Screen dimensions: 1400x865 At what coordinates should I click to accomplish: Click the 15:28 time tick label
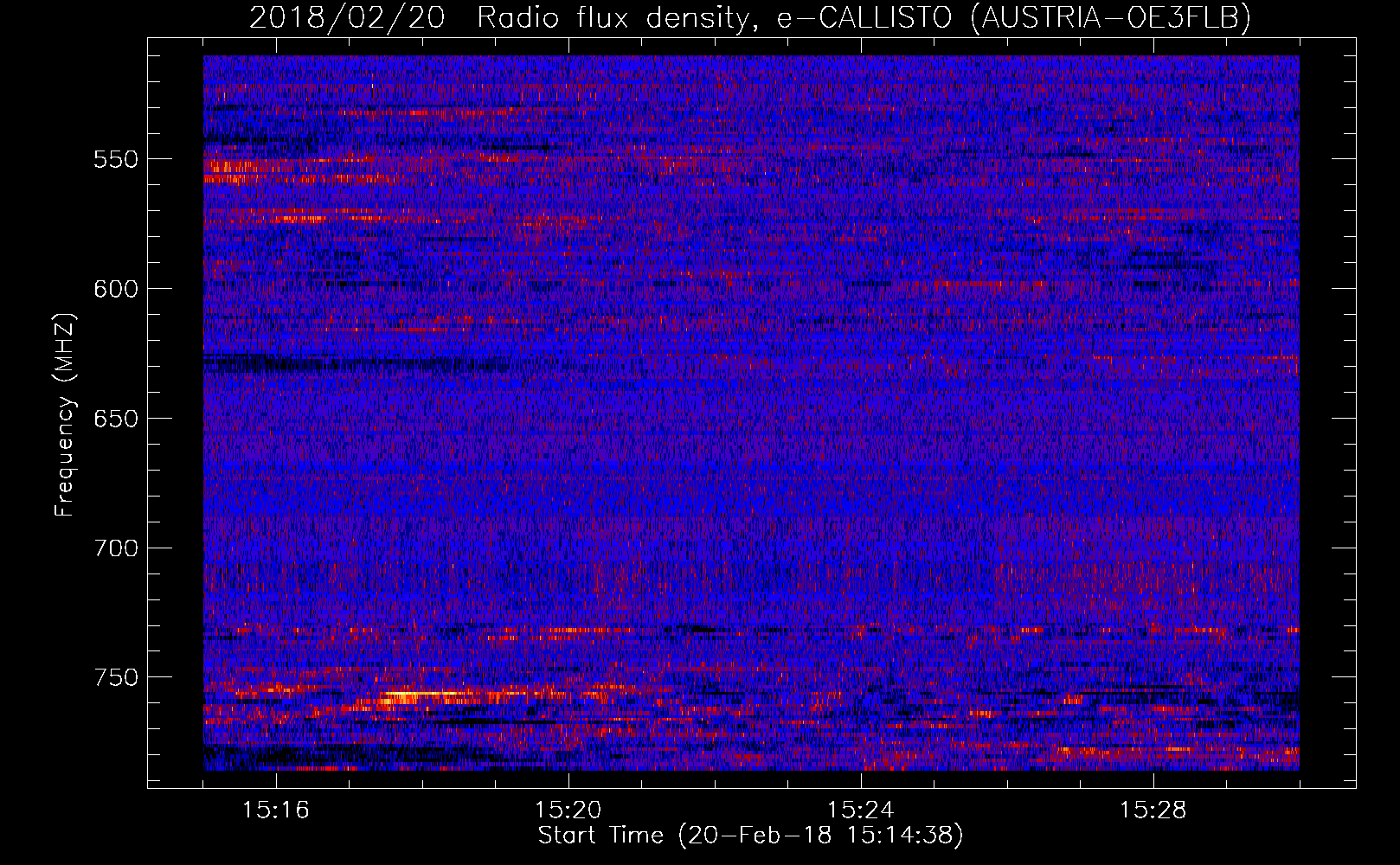1153,811
